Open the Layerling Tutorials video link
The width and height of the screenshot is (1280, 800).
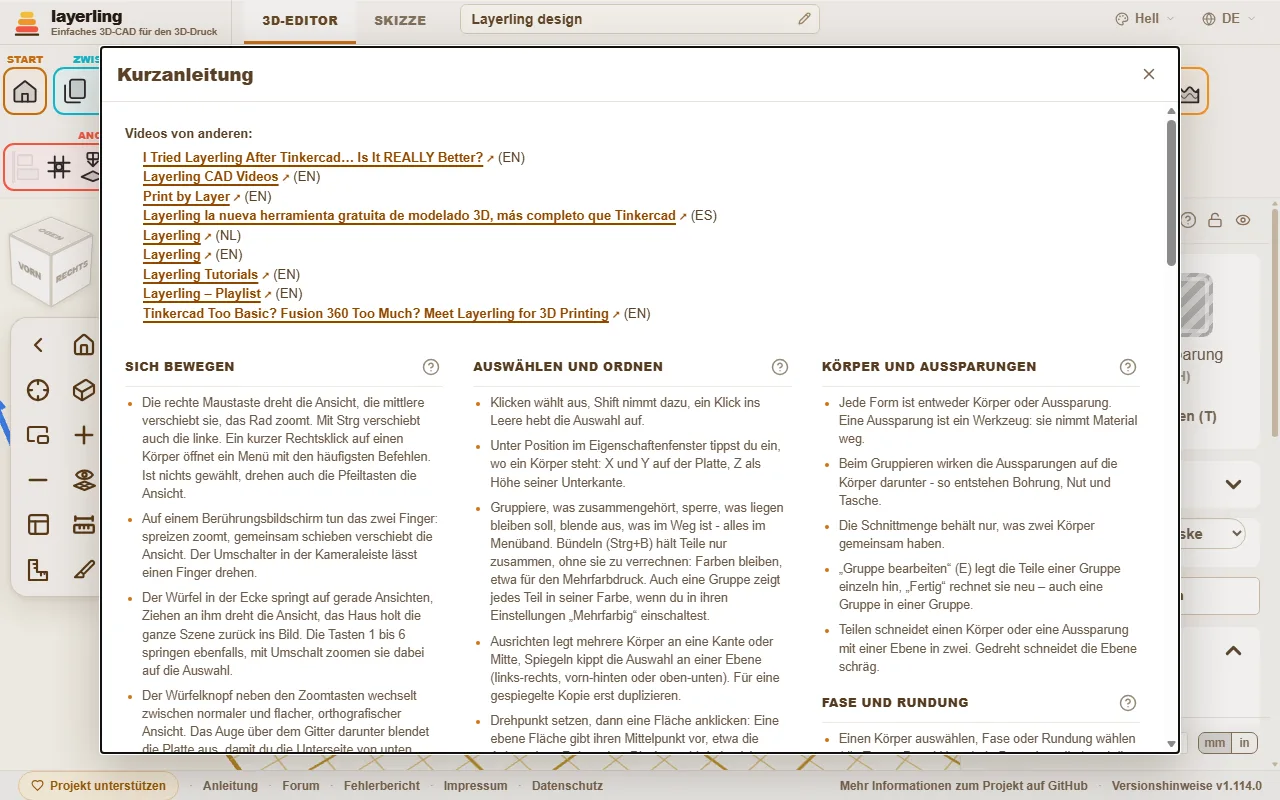coord(201,274)
